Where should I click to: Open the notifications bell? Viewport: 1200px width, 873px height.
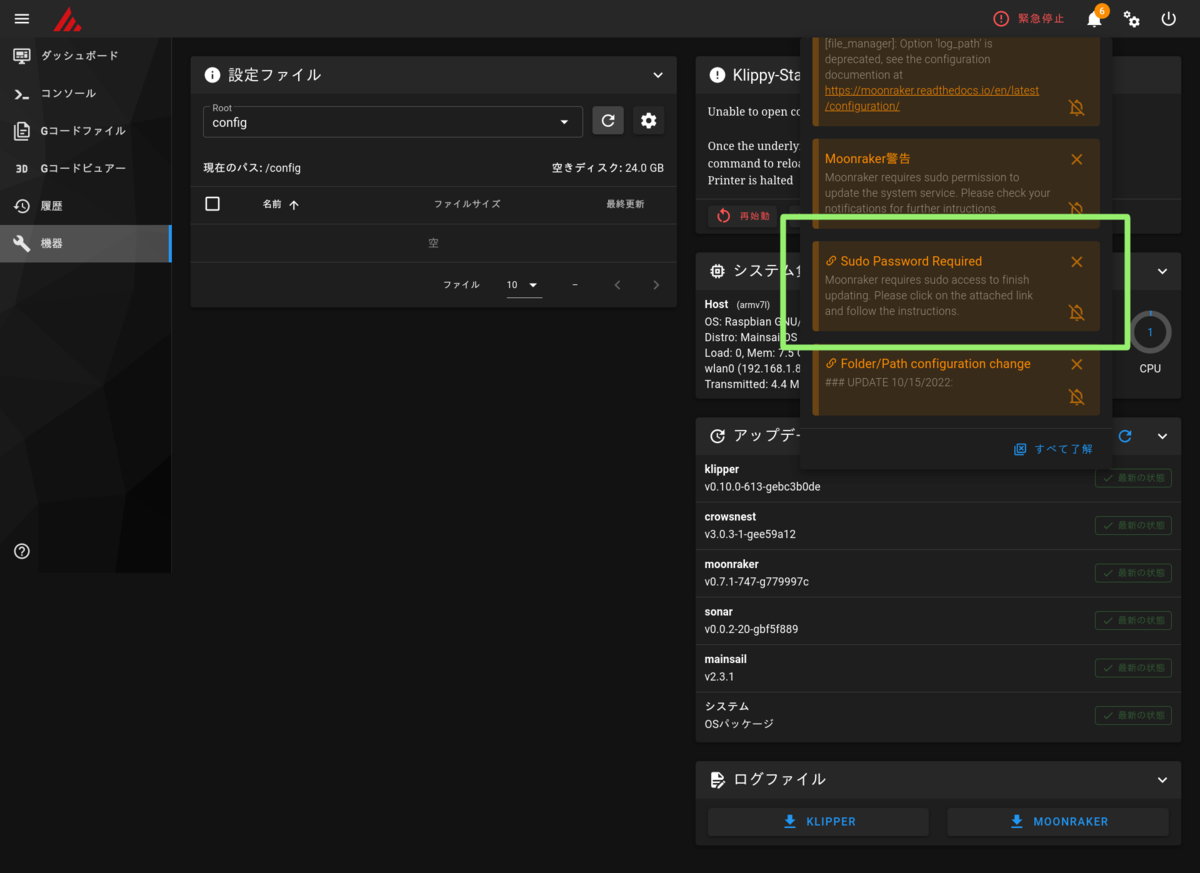[x=1094, y=19]
